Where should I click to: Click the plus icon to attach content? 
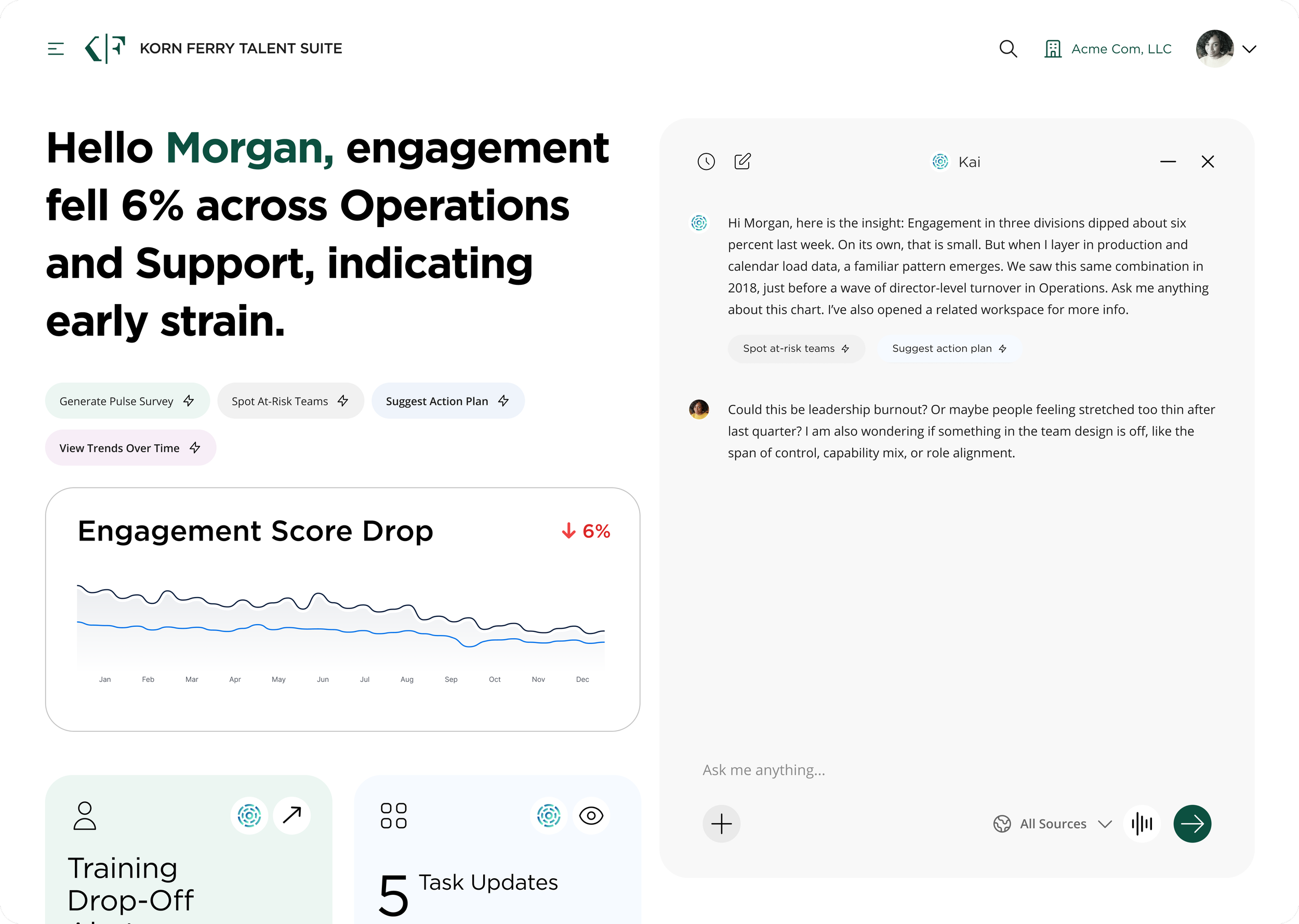tap(721, 823)
